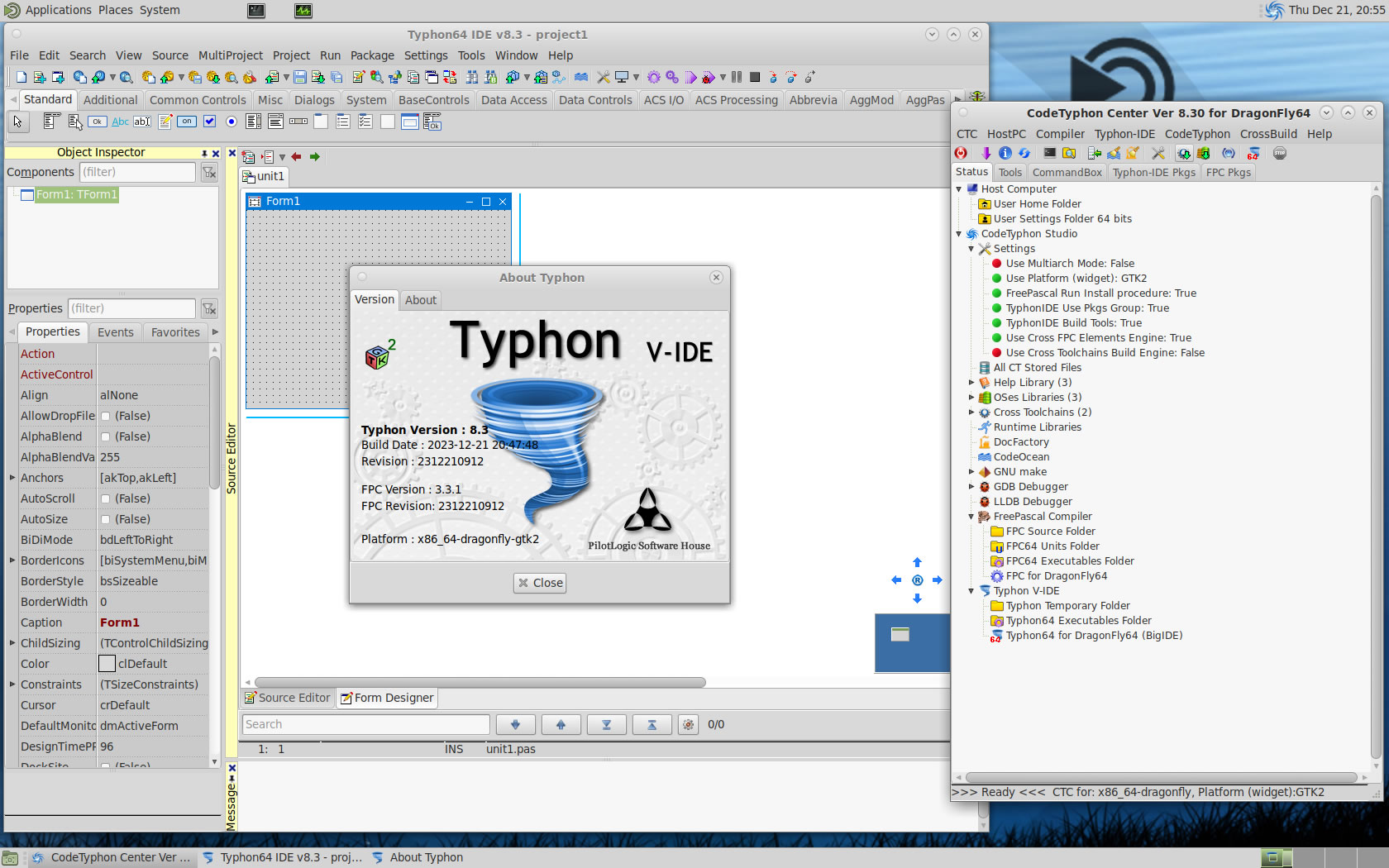
Task: Collapse the Settings node in CodeTyphon Studio
Action: pyautogui.click(x=971, y=249)
